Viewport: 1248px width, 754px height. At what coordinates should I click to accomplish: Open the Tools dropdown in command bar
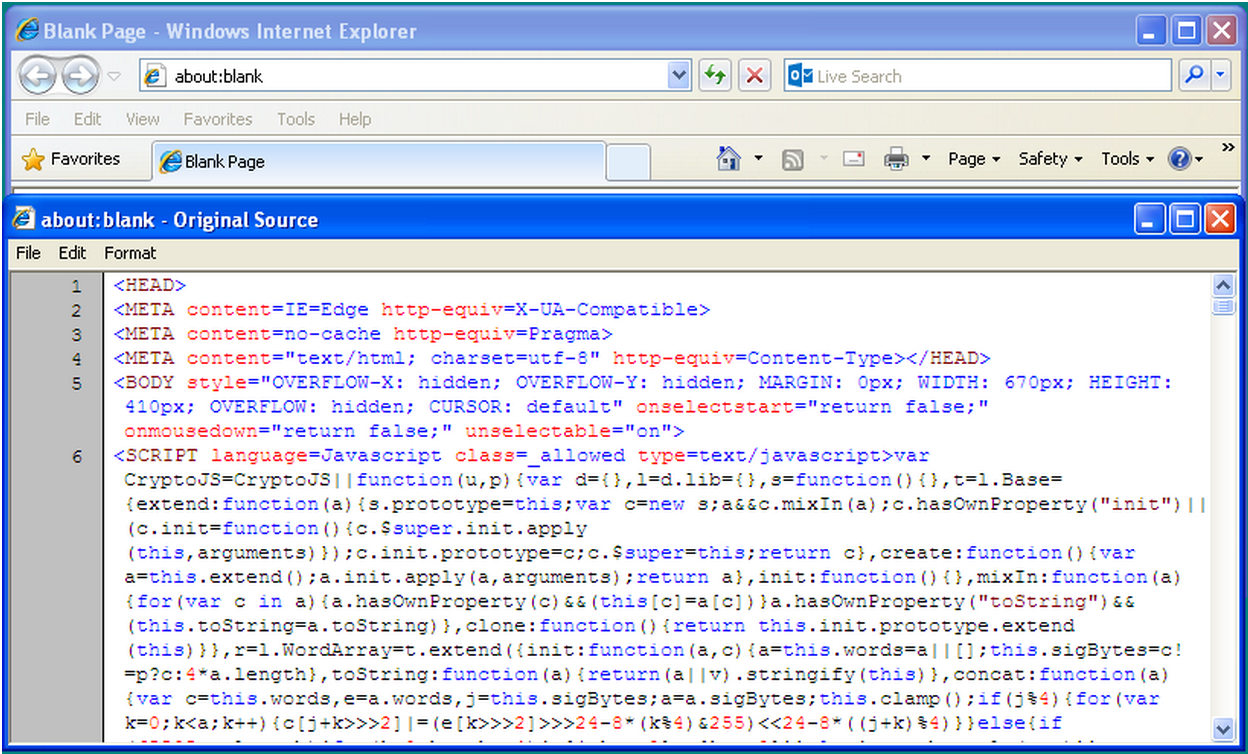point(1127,159)
